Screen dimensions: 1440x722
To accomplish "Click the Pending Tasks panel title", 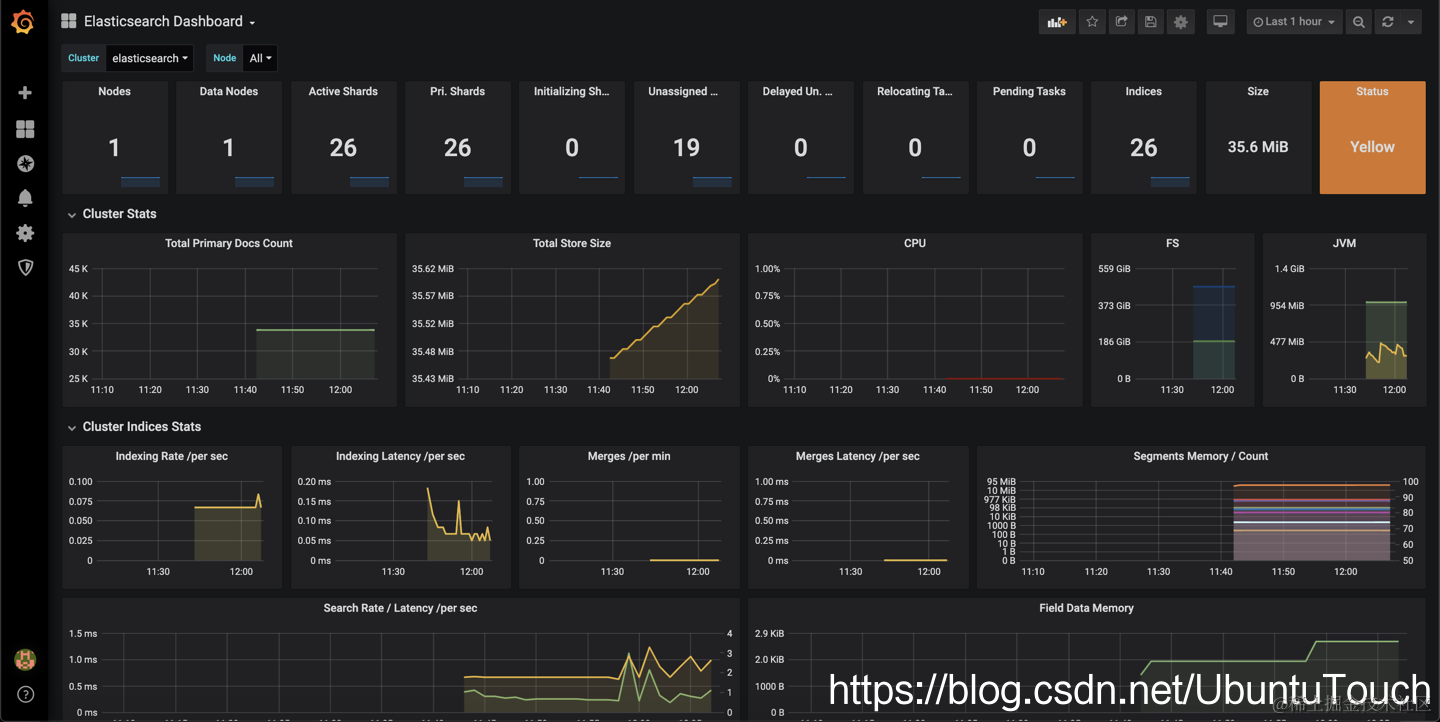I will click(x=1029, y=91).
